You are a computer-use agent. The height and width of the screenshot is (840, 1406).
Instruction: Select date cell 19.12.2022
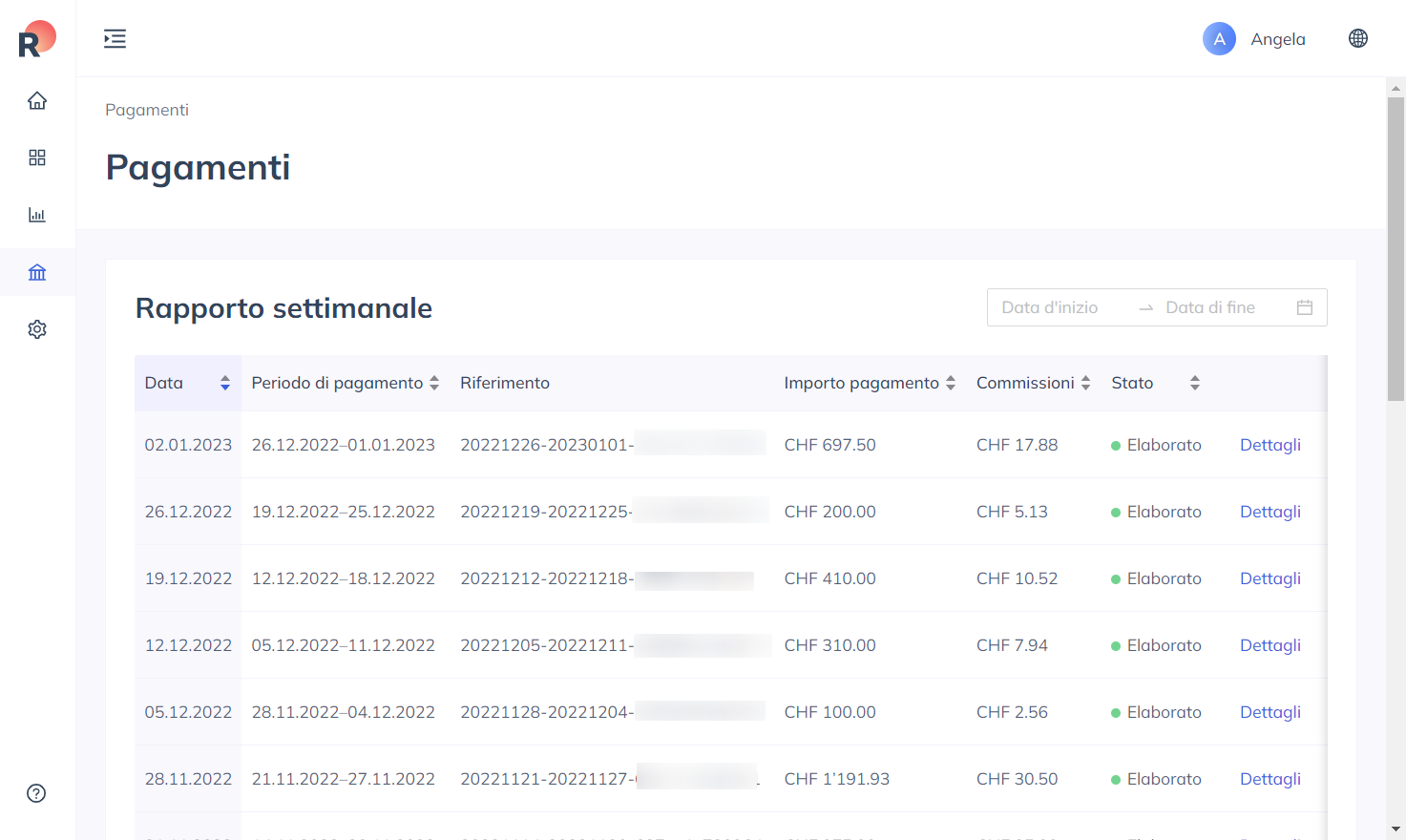point(188,578)
